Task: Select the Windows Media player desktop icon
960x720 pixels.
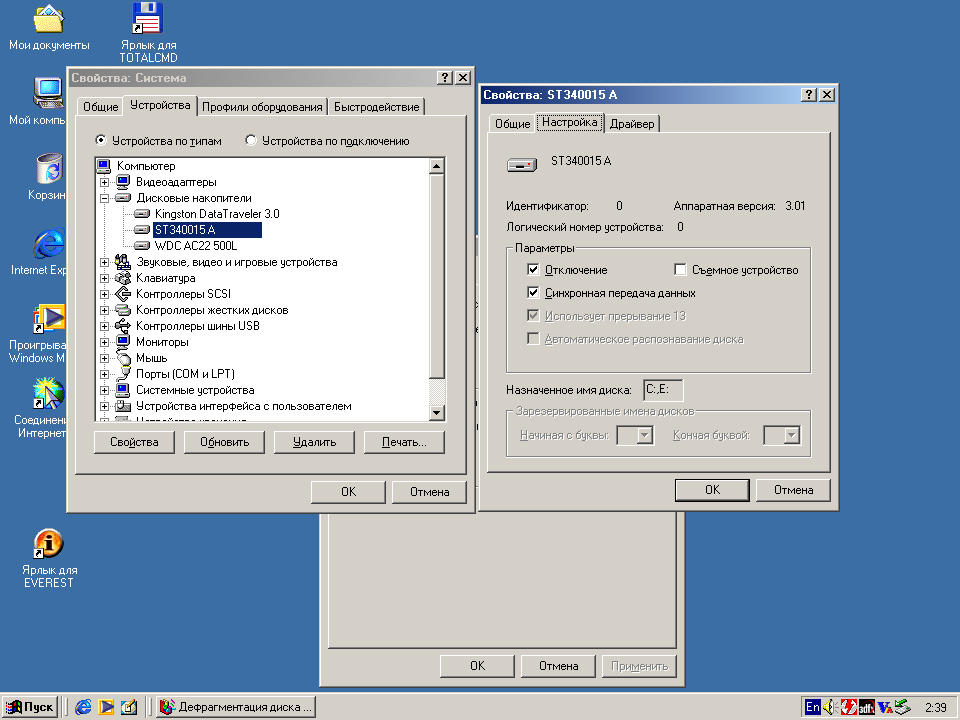Action: [x=48, y=319]
